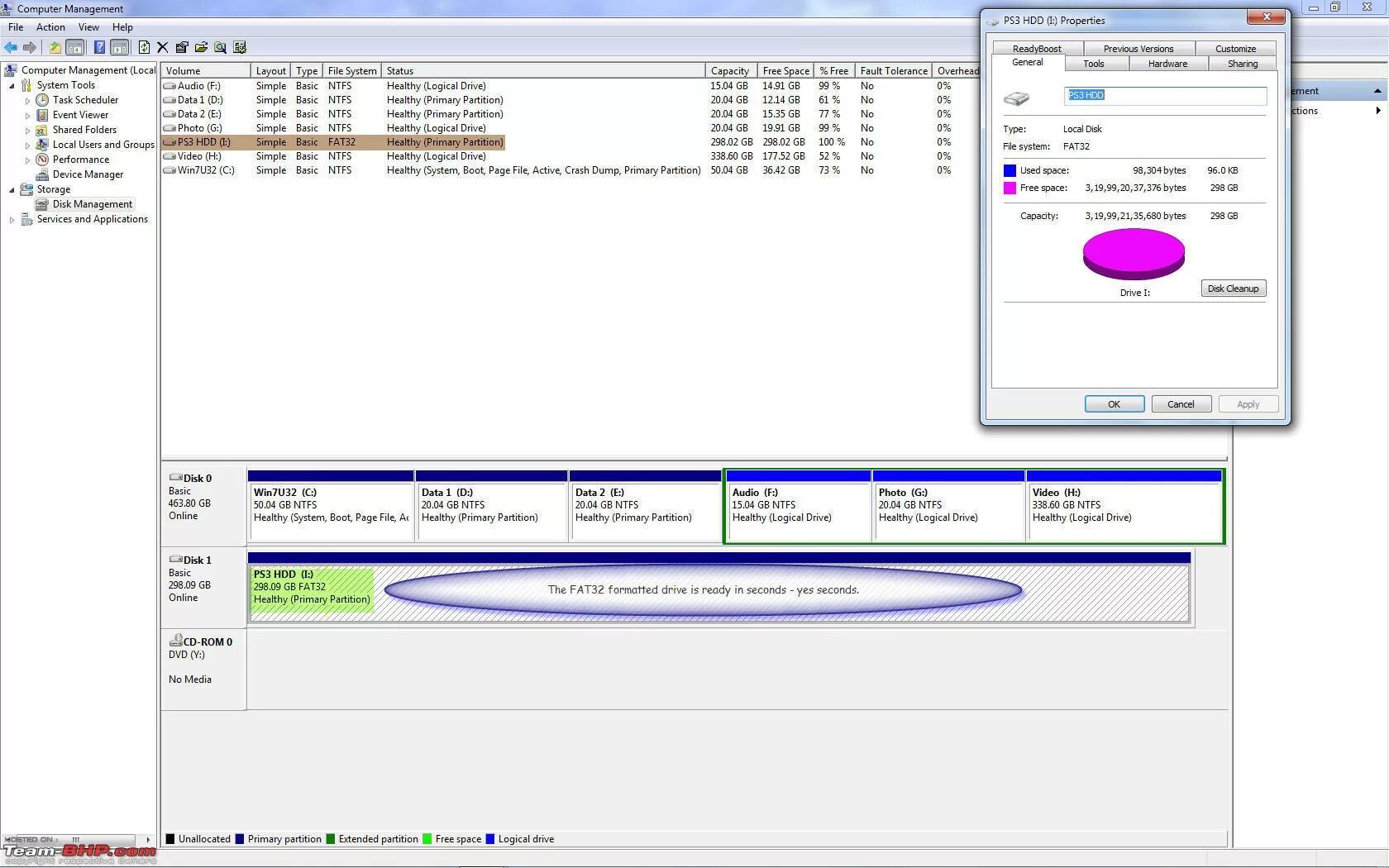This screenshot has height=868, width=1389.
Task: Open the Customize tab
Action: (x=1236, y=49)
